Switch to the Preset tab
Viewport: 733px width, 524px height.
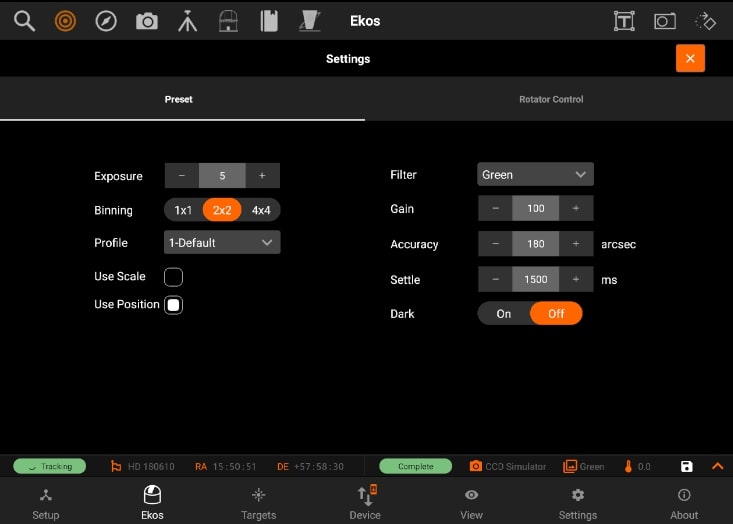[x=182, y=99]
